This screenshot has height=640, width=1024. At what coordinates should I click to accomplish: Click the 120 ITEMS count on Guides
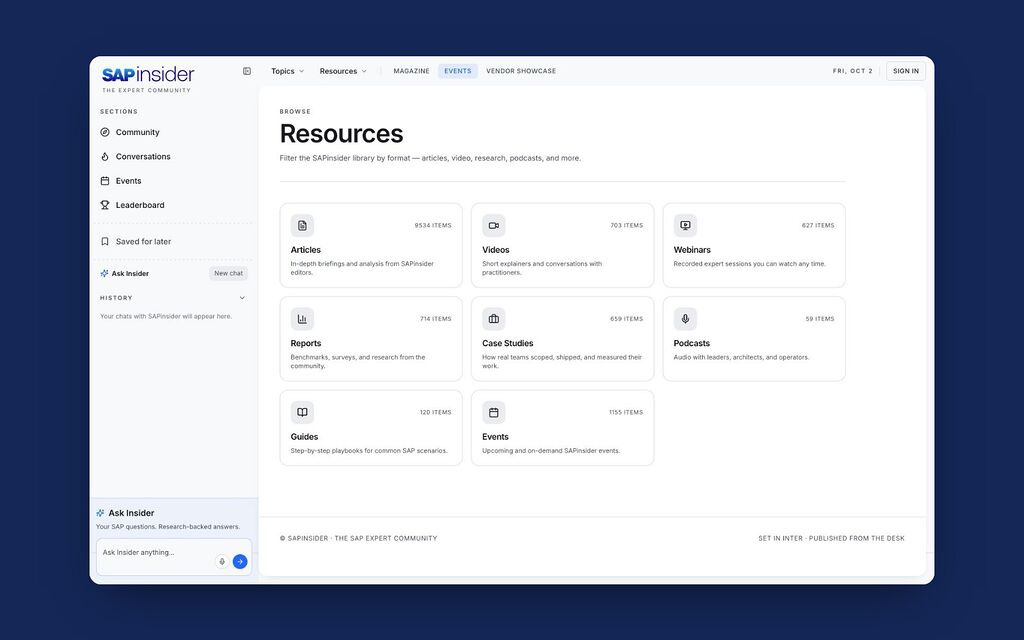[x=436, y=412]
